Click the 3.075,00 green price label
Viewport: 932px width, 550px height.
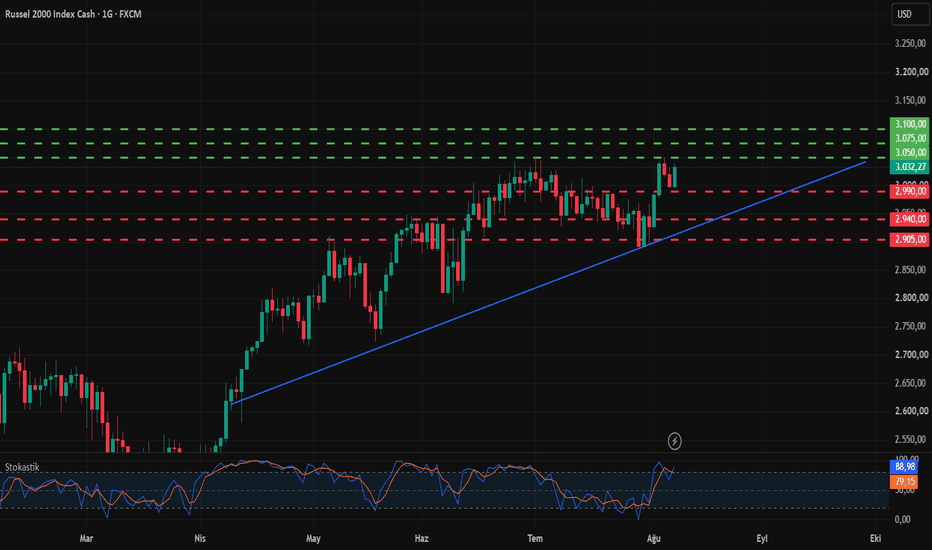tap(910, 138)
